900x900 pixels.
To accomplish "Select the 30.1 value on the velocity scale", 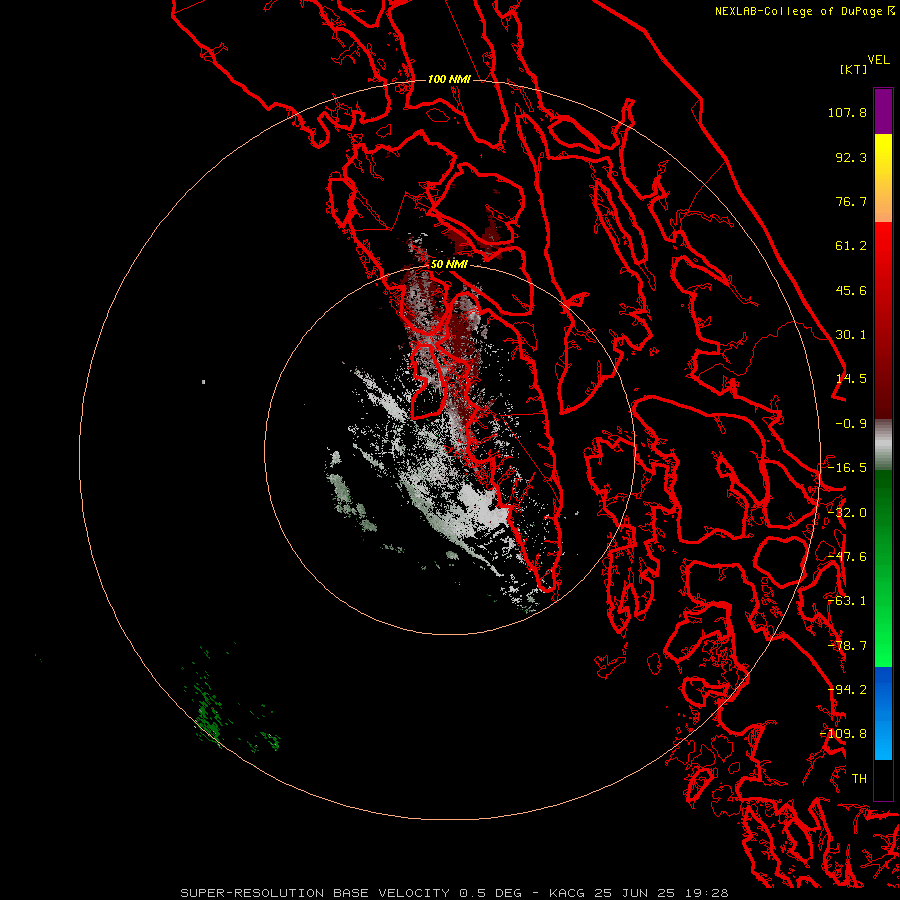I will (x=851, y=335).
